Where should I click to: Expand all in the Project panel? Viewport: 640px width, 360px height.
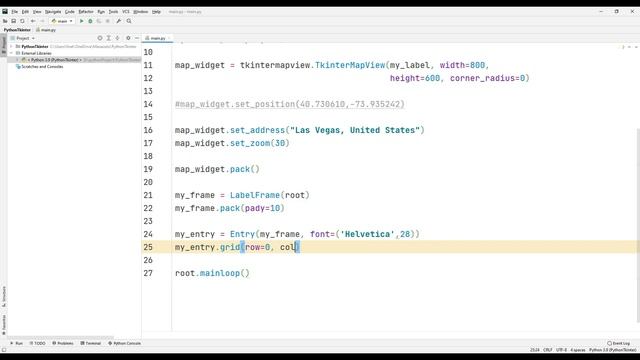[x=109, y=38]
